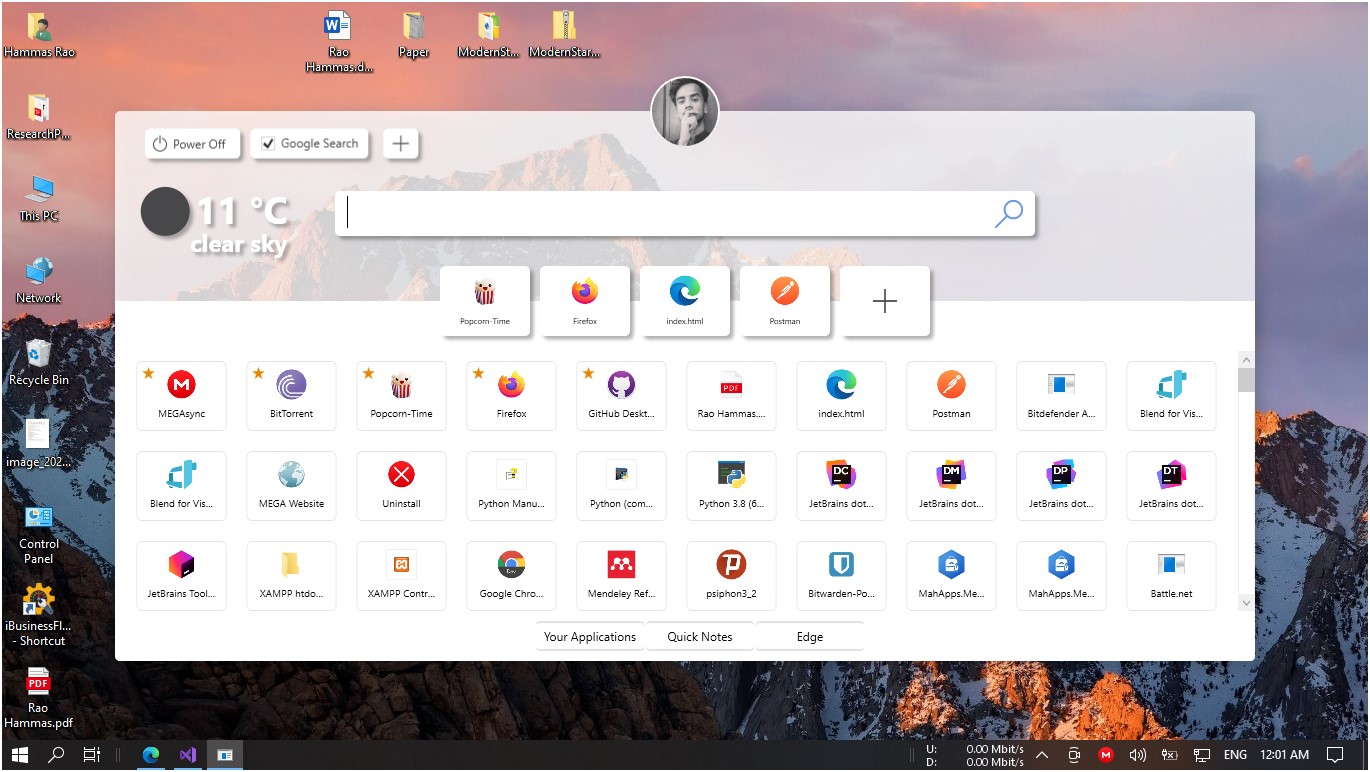Click the user profile picture
1370x772 pixels.
point(685,111)
